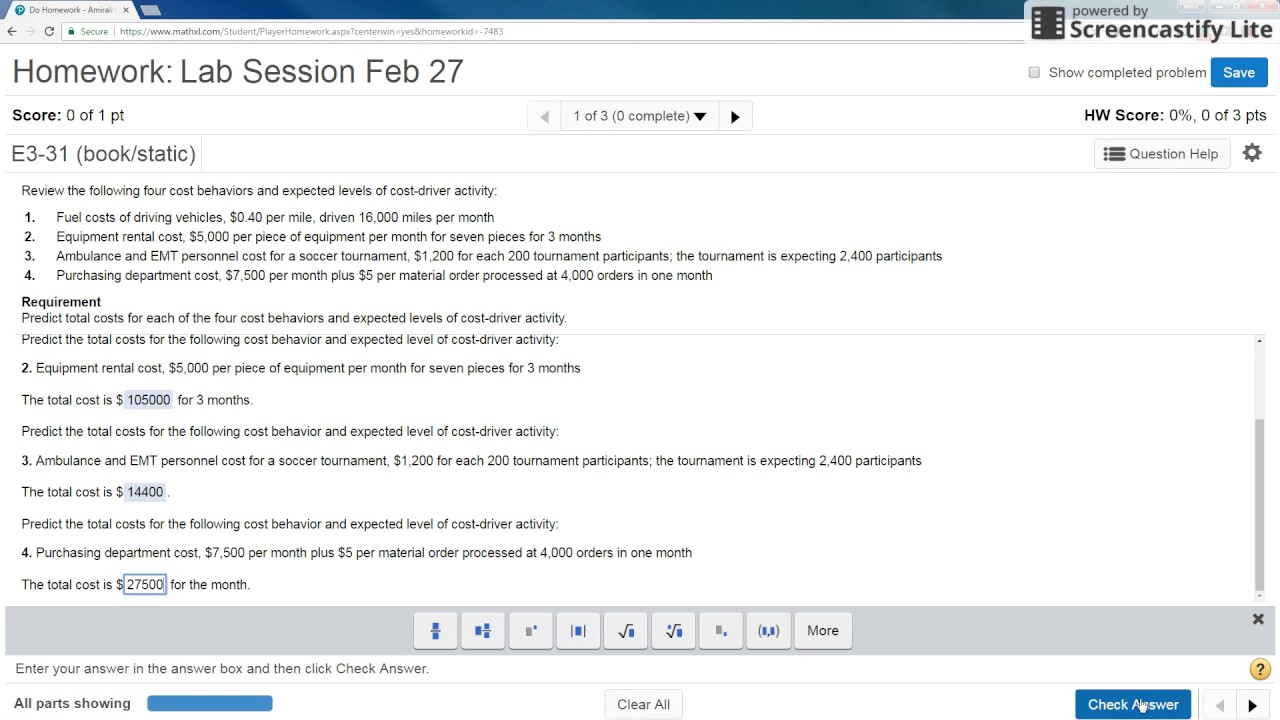This screenshot has height=720, width=1280.
Task: Insert an nth root symbol
Action: click(x=674, y=631)
